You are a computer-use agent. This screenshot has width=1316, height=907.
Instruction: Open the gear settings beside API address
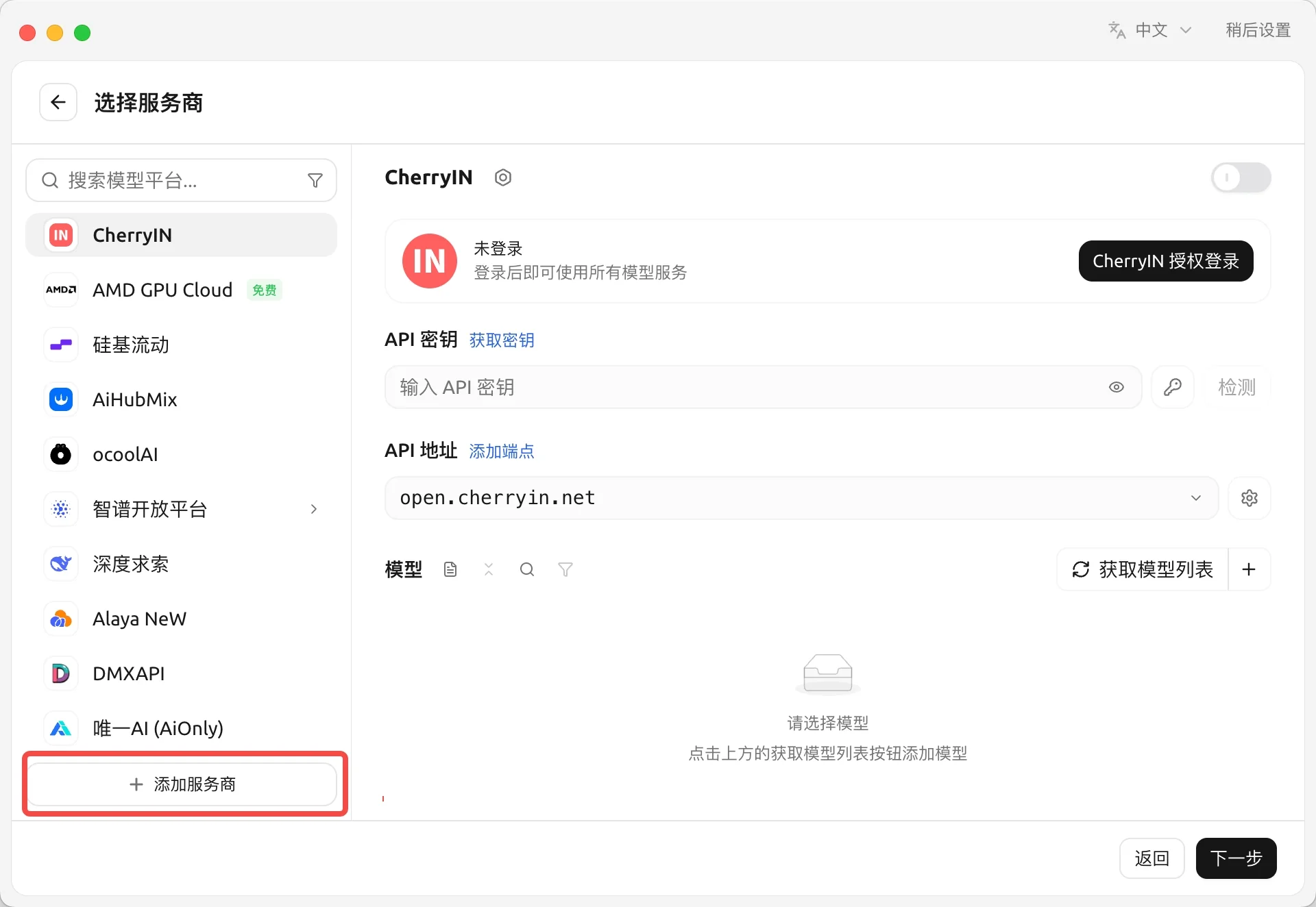1250,498
